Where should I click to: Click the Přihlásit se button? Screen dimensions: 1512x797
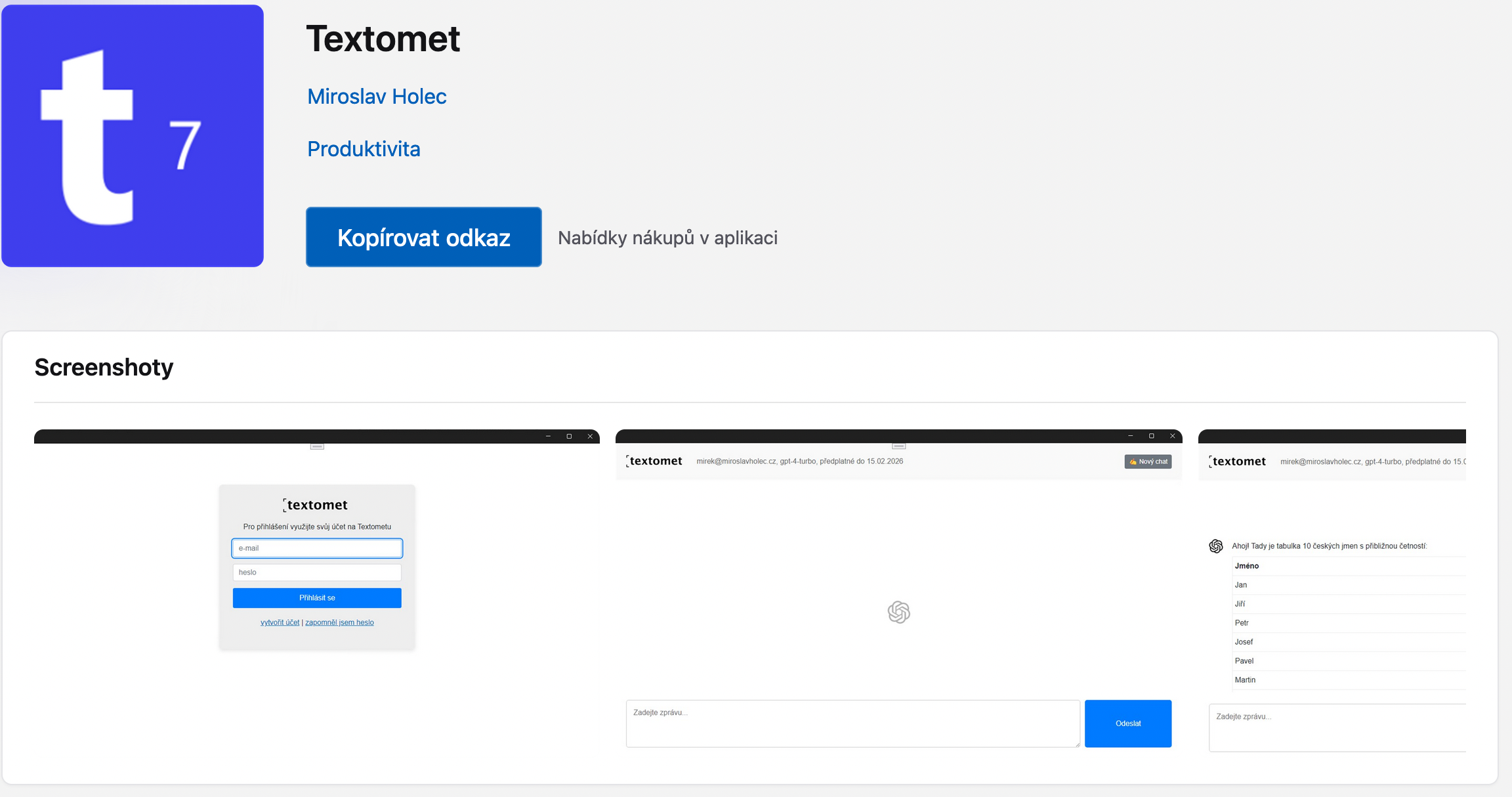pos(317,598)
